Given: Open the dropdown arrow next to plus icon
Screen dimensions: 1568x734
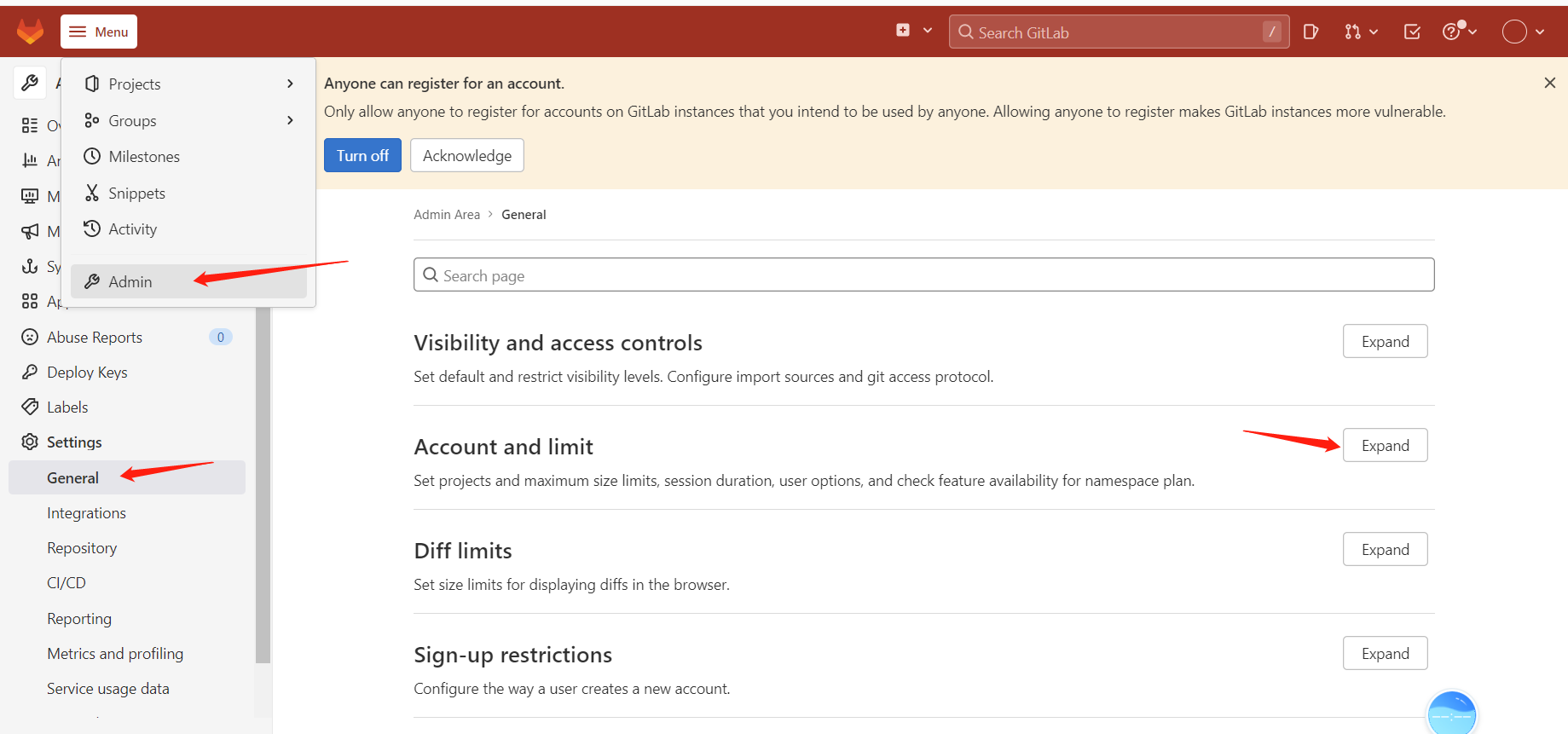Looking at the screenshot, I should pos(928,31).
